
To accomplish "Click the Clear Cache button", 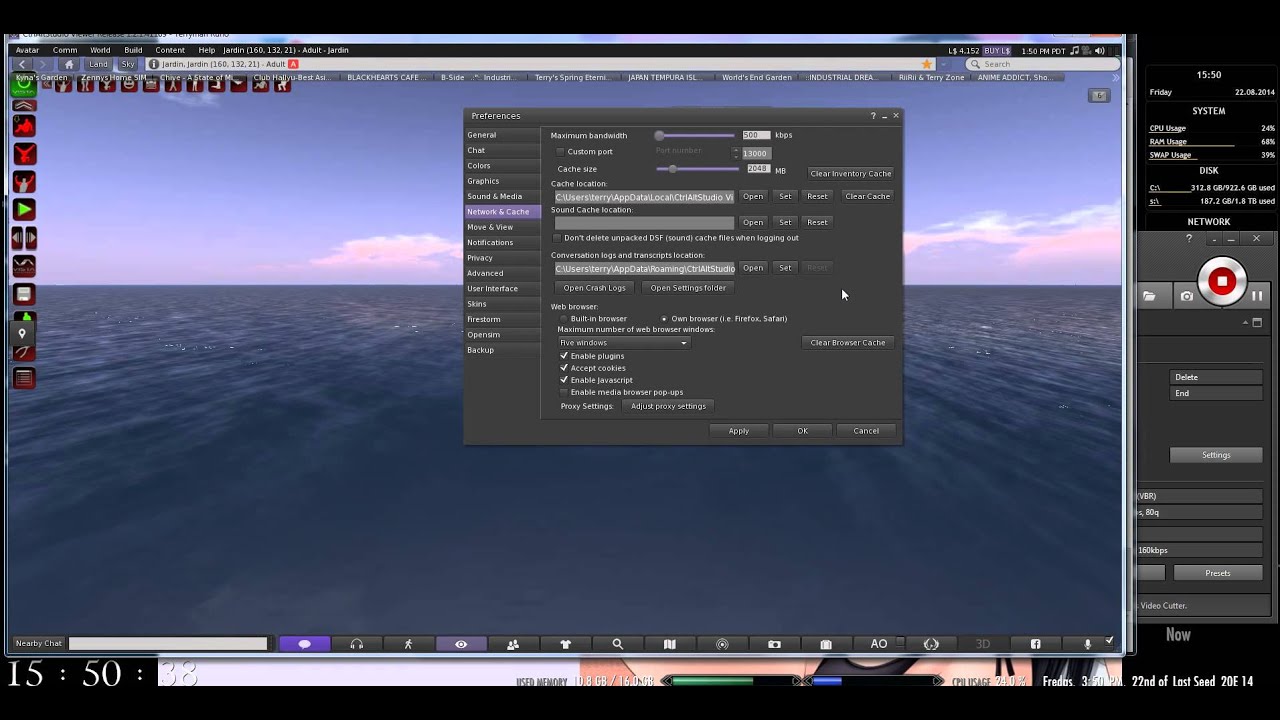I will [x=867, y=196].
